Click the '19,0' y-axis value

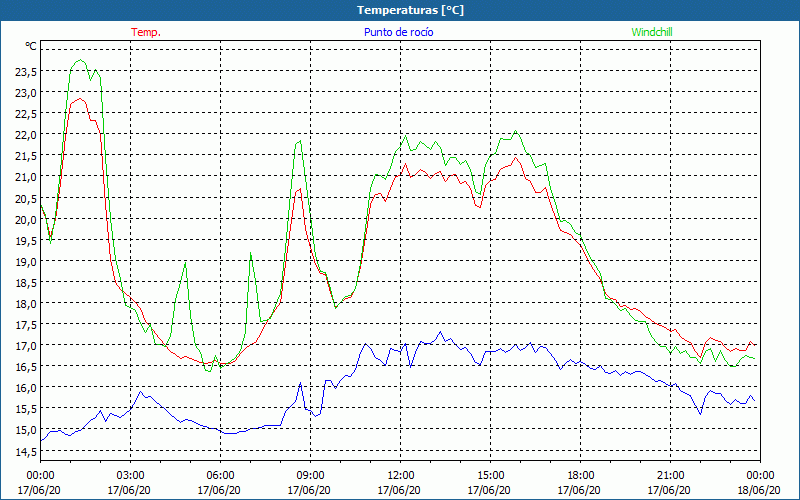pyautogui.click(x=26, y=262)
